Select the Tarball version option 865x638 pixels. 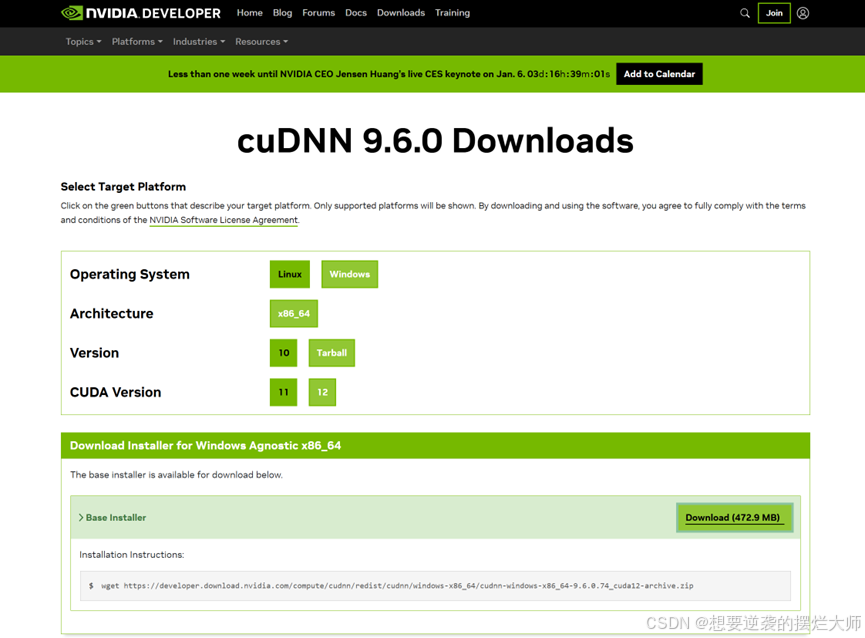(x=332, y=353)
